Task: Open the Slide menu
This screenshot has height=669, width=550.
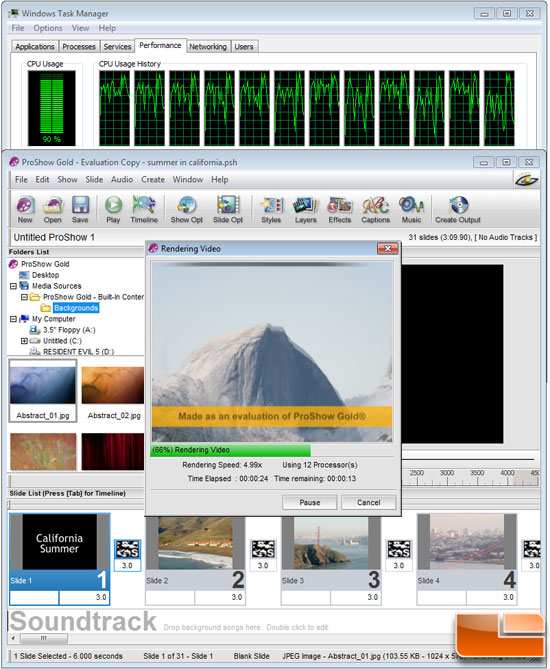Action: coord(94,180)
